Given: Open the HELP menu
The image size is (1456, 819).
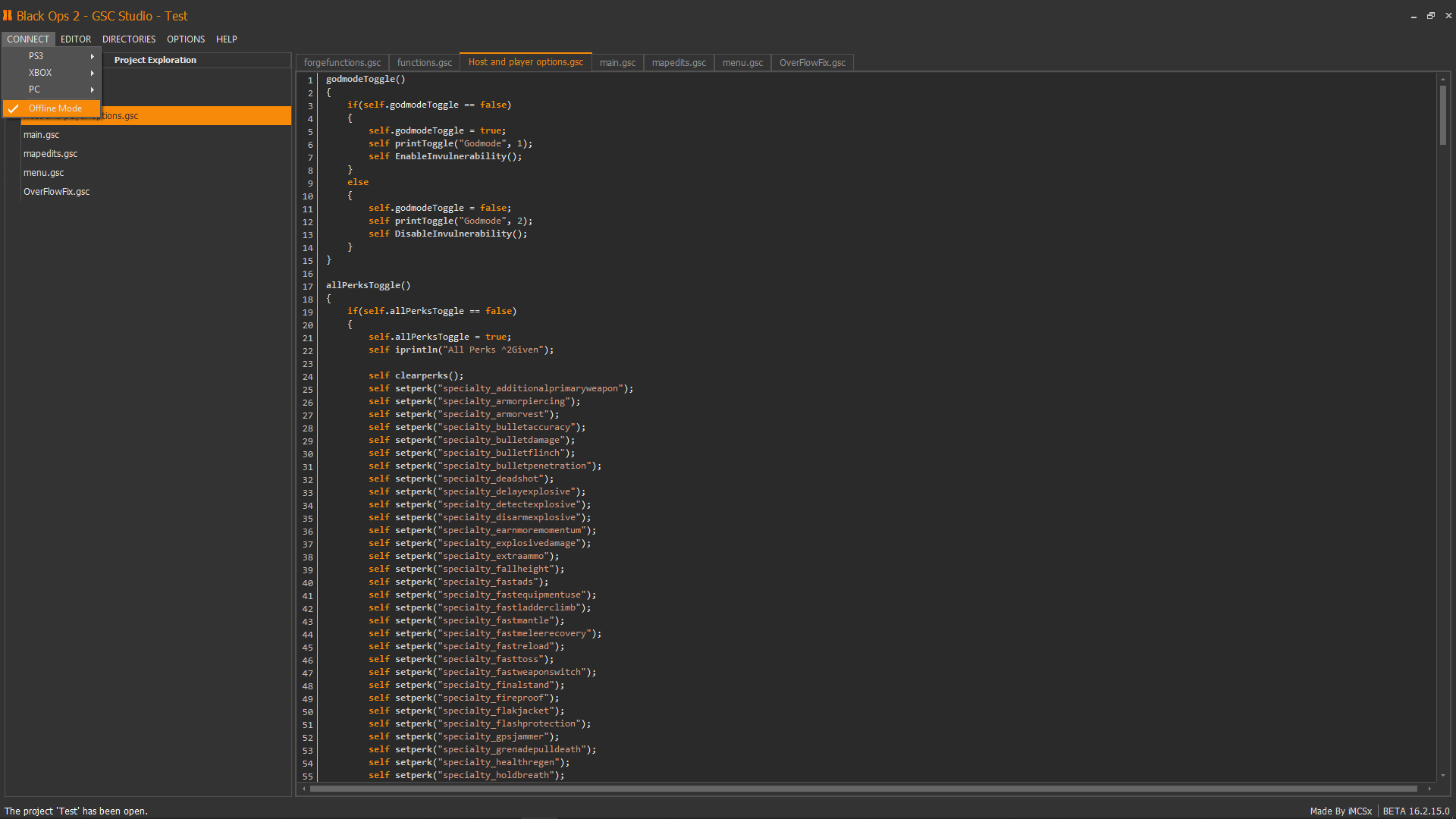Looking at the screenshot, I should point(227,39).
